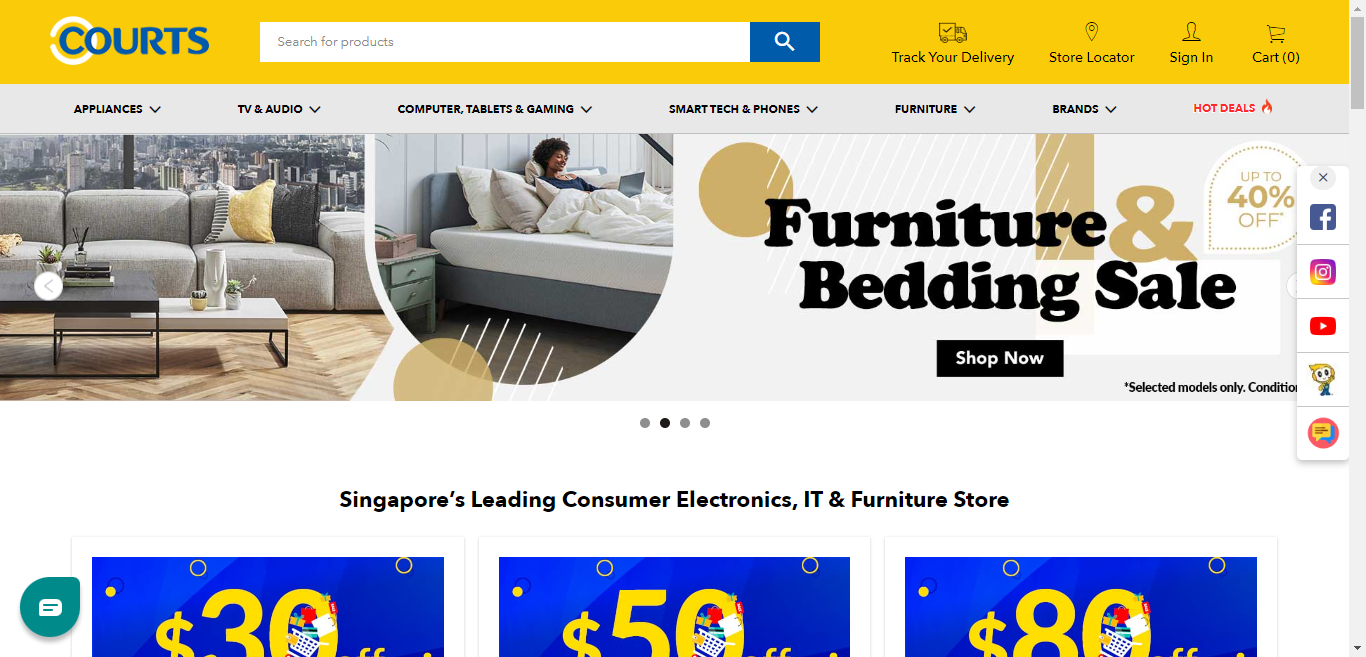Image resolution: width=1366 pixels, height=657 pixels.
Task: Click the Shop Now banner button
Action: [x=1000, y=358]
